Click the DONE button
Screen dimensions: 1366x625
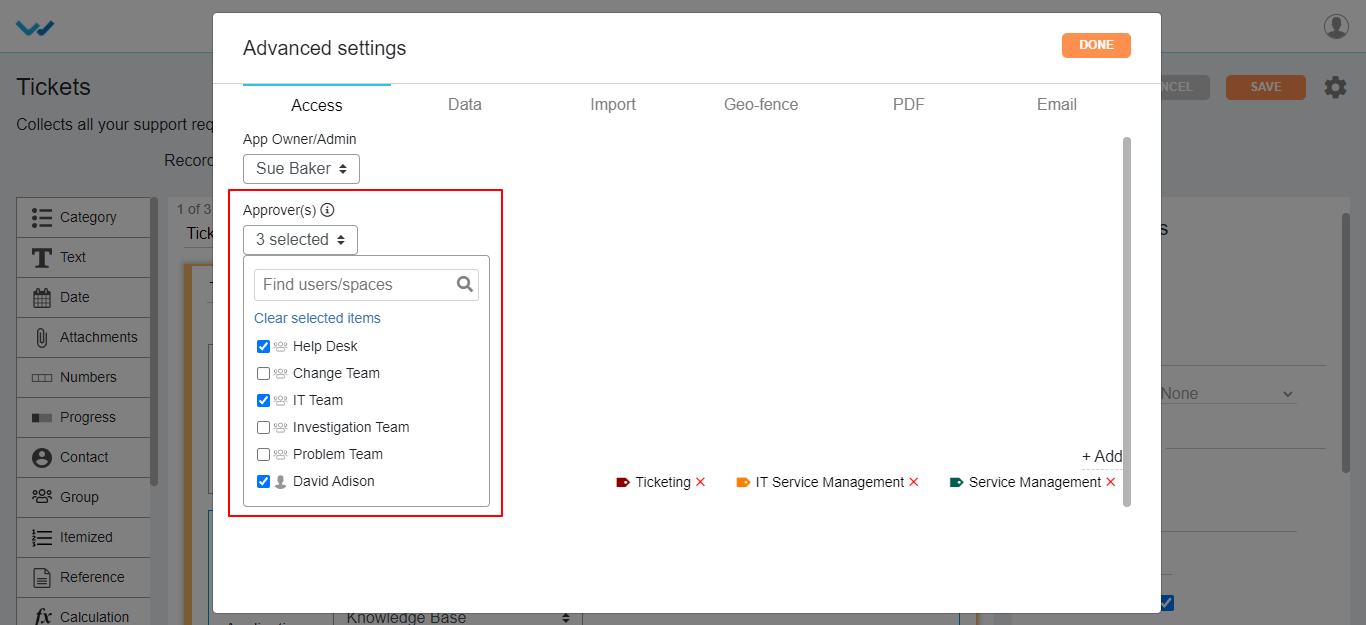click(x=1096, y=45)
